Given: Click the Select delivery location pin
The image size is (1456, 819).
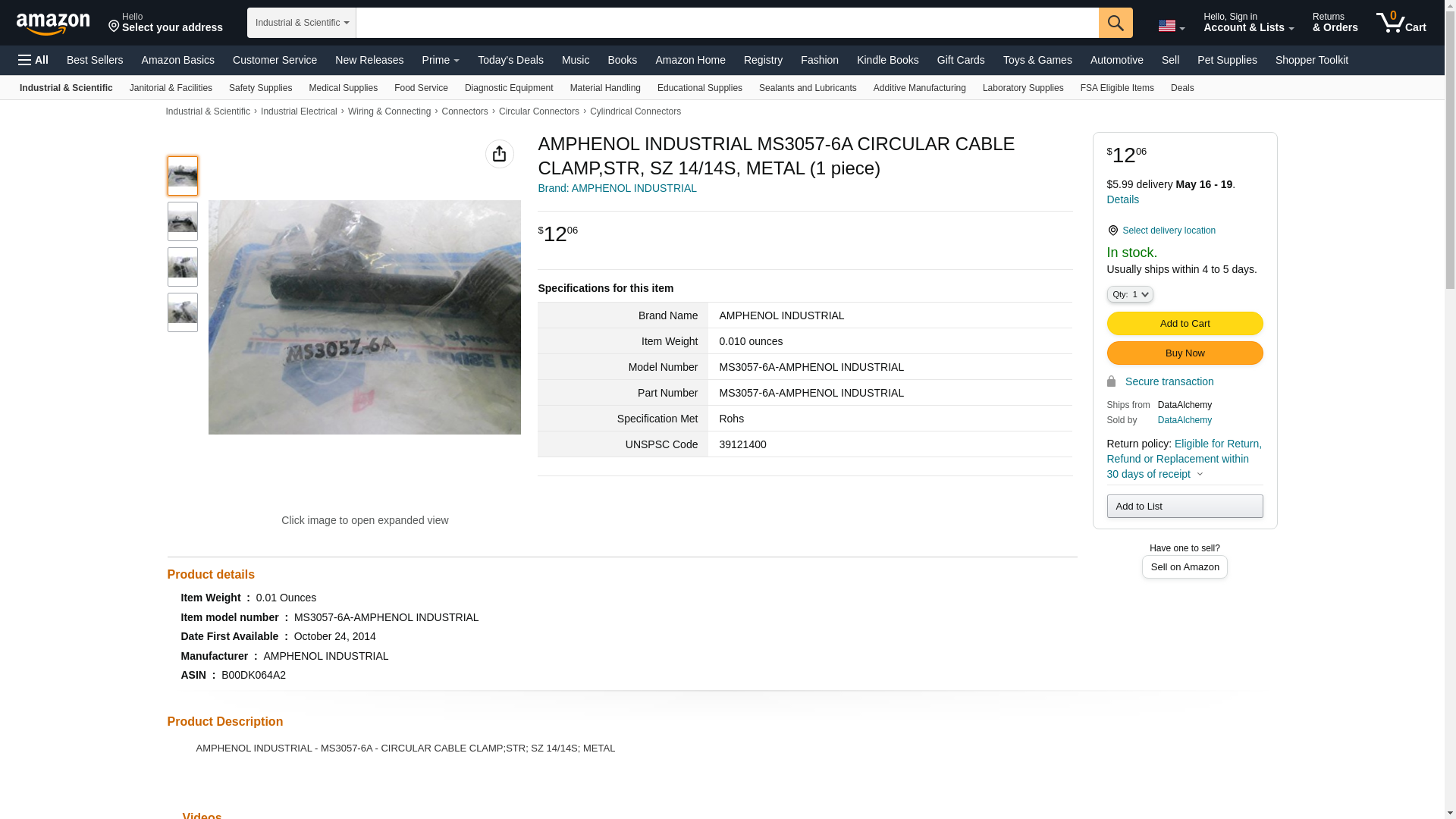Looking at the screenshot, I should click(x=1112, y=231).
